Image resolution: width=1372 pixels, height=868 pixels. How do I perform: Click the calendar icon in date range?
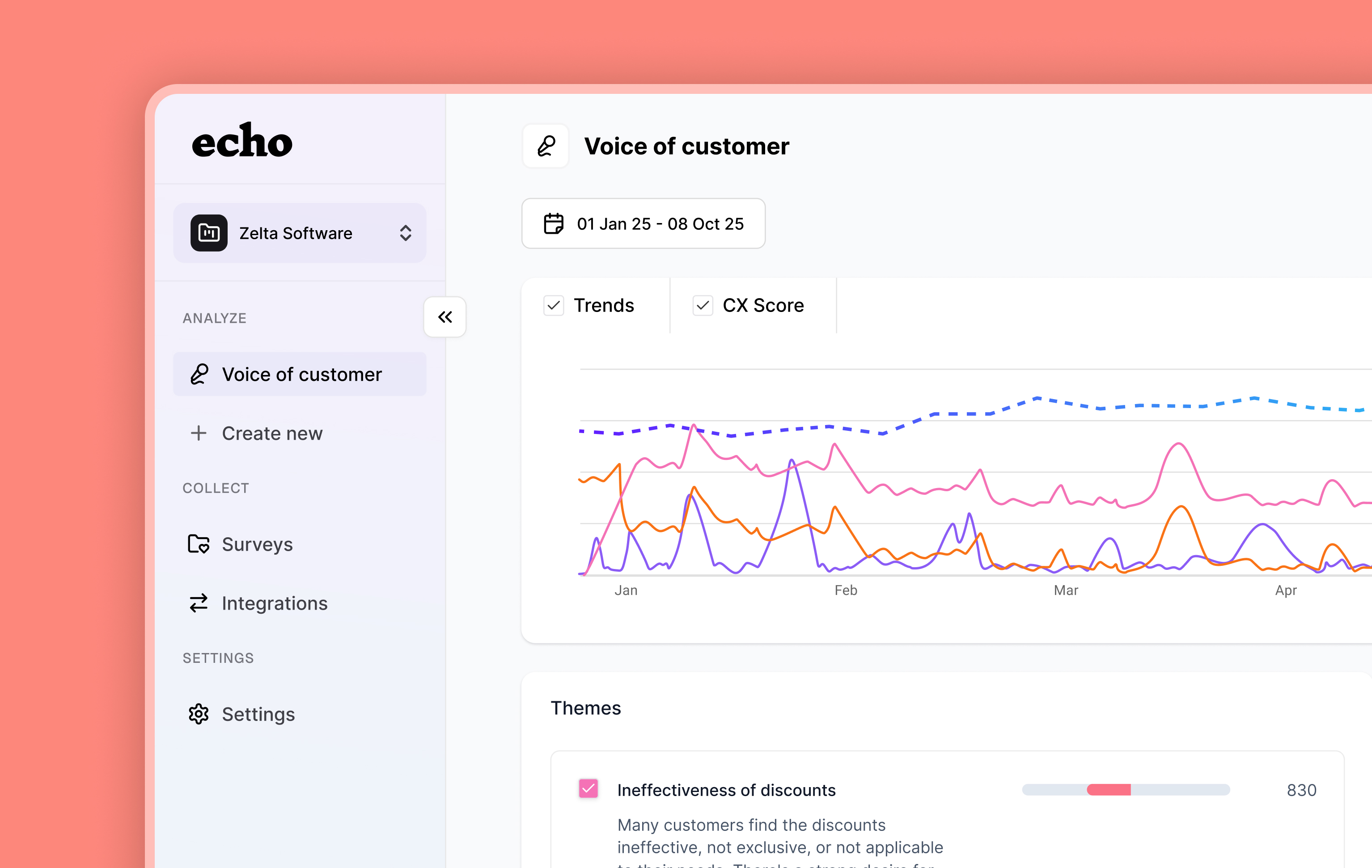pos(553,224)
